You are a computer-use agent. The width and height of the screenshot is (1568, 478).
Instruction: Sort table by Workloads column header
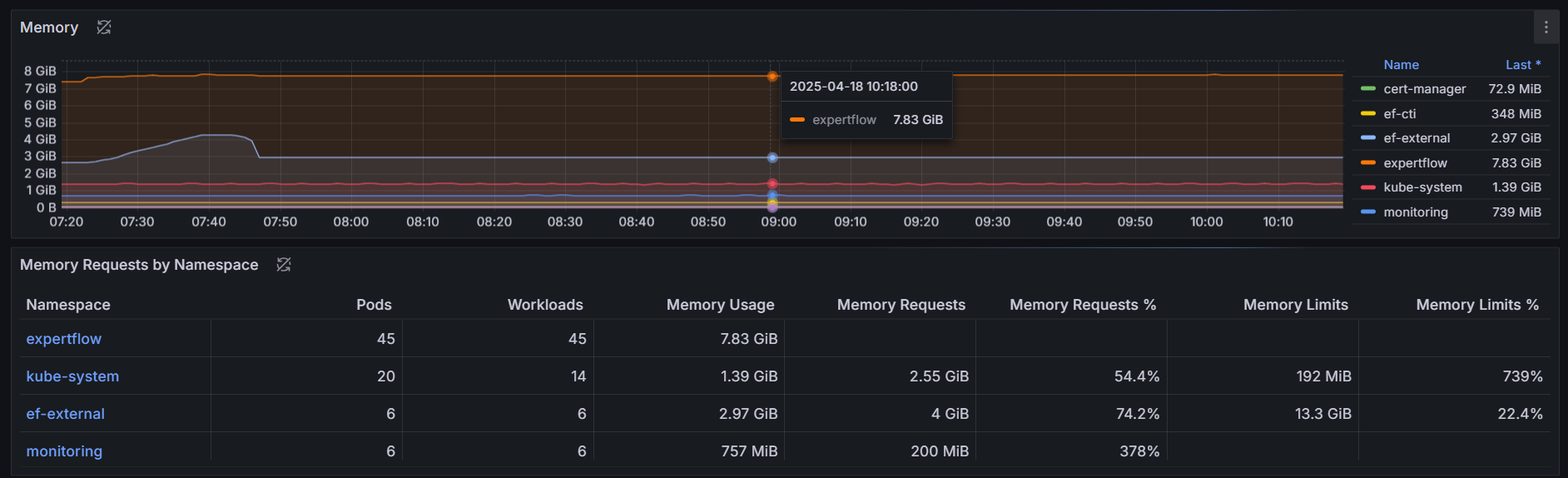545,305
